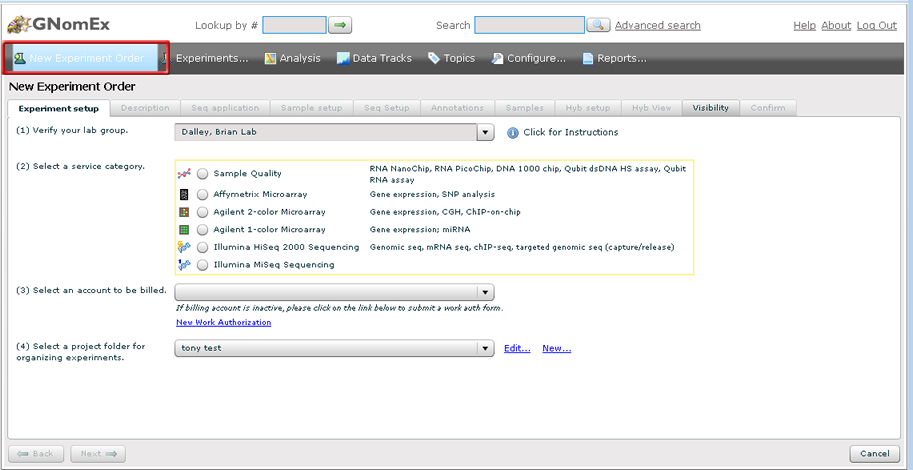This screenshot has height=470, width=913.
Task: Click the Agilent 2-color Microarray icon
Action: pyautogui.click(x=184, y=212)
